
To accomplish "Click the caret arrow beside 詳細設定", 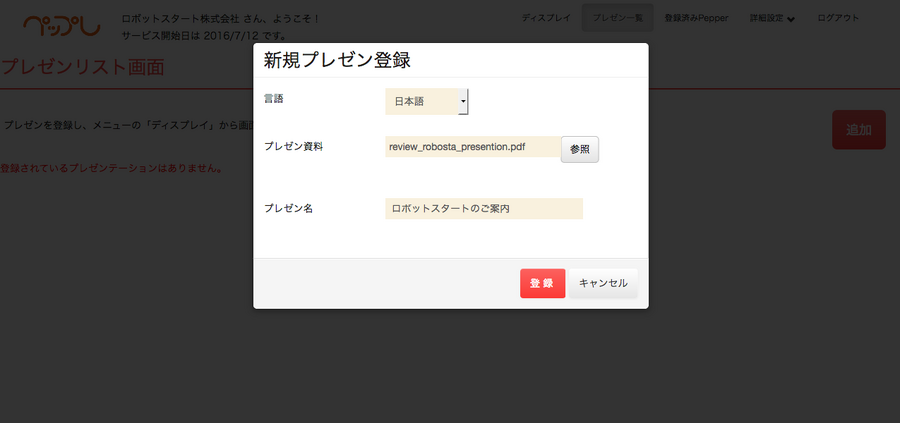I will click(791, 19).
